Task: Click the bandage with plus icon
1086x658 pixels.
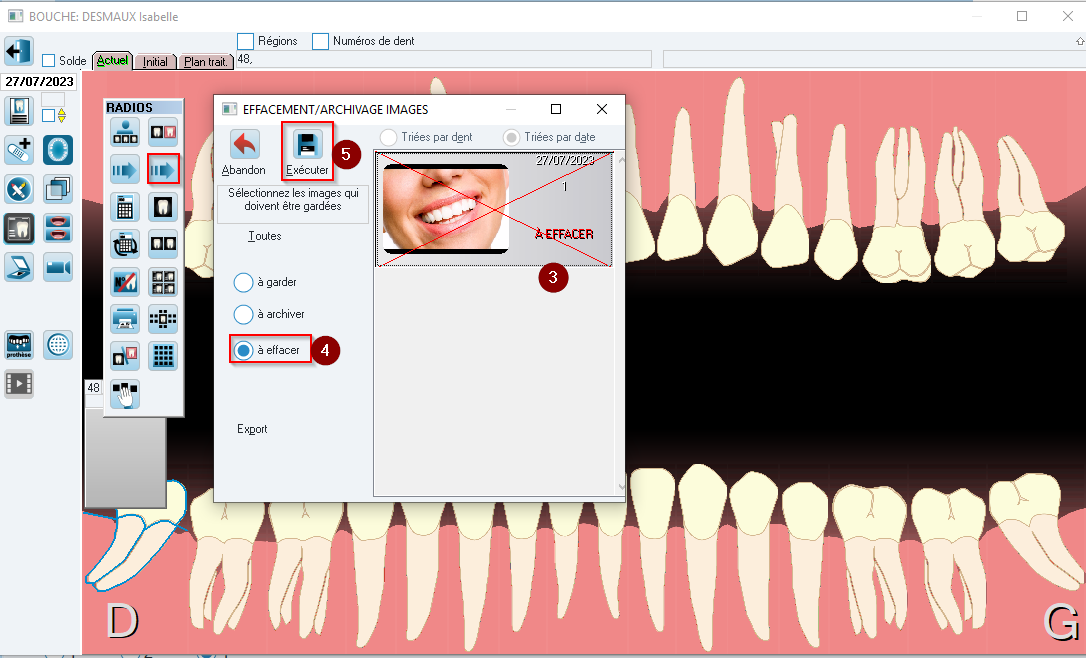Action: (19, 150)
